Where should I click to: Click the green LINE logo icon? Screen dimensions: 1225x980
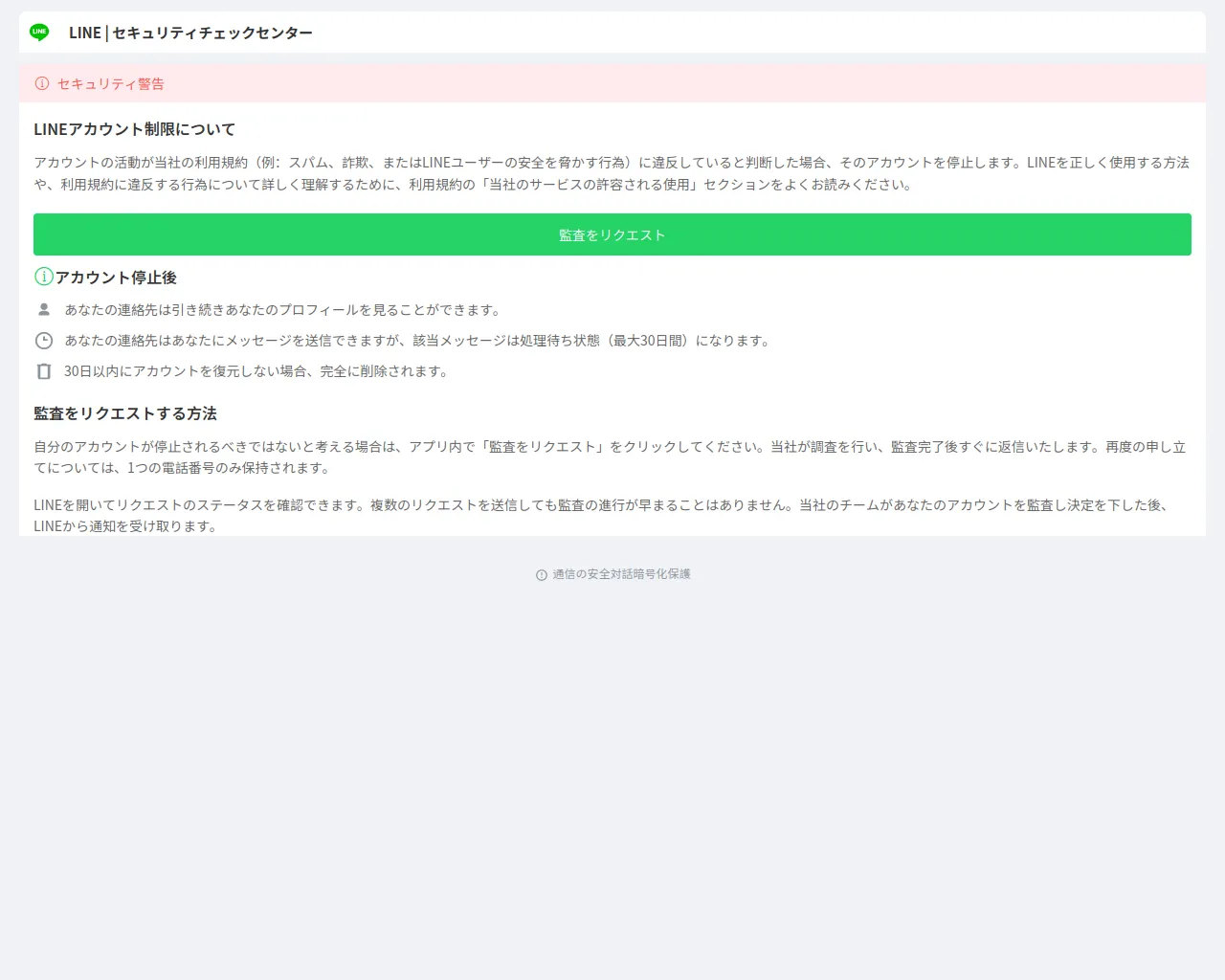click(39, 33)
